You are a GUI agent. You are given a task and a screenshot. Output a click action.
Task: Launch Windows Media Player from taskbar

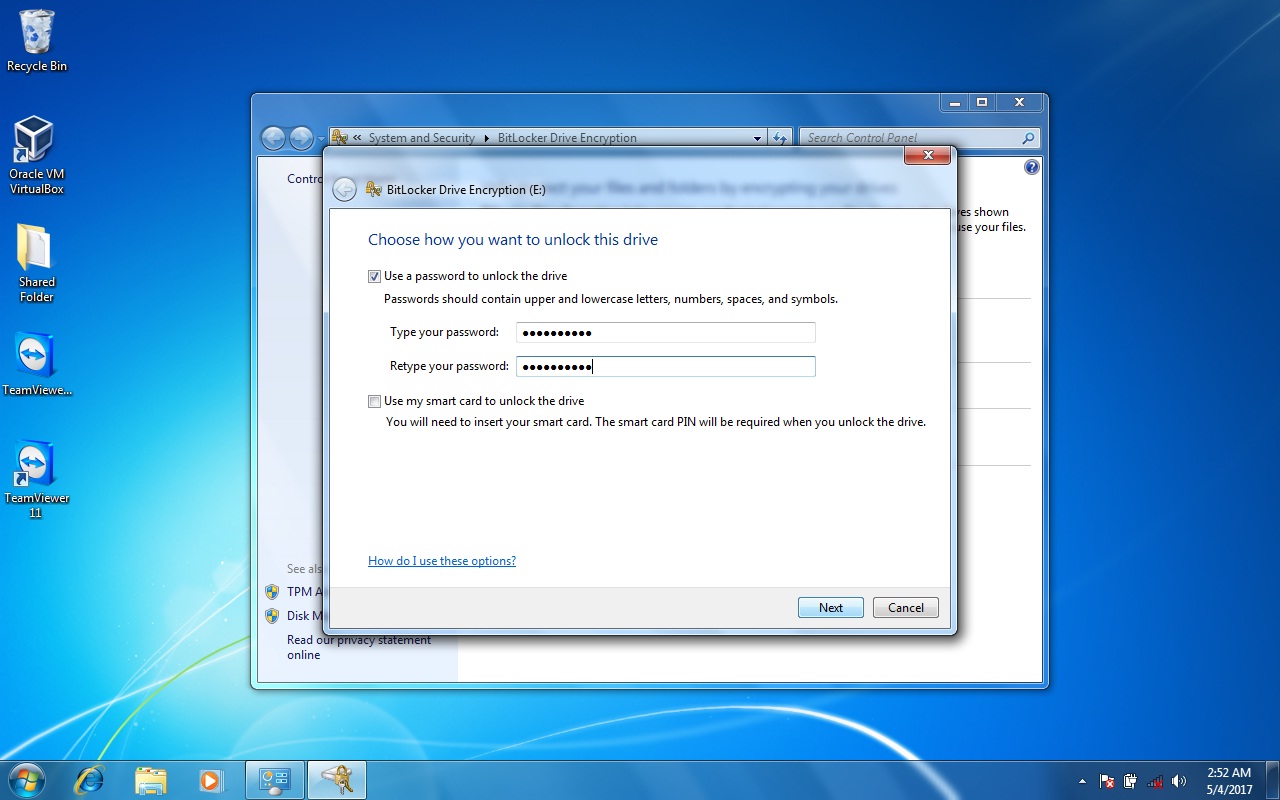pos(211,780)
